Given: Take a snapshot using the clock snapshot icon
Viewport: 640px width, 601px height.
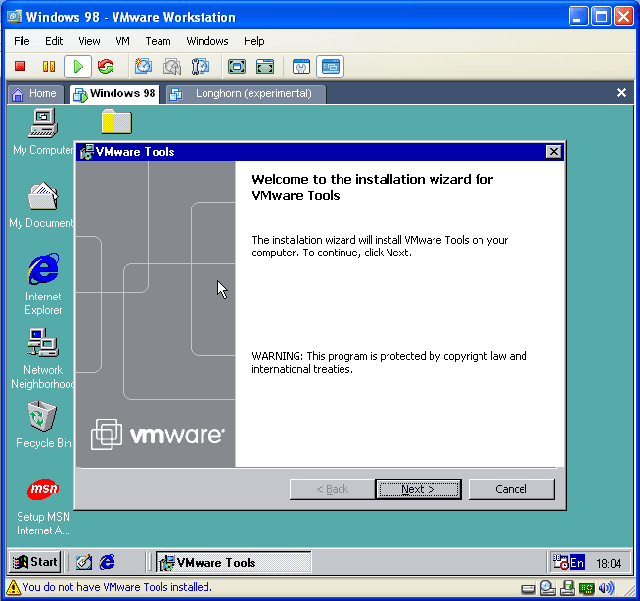Looking at the screenshot, I should pos(143,67).
